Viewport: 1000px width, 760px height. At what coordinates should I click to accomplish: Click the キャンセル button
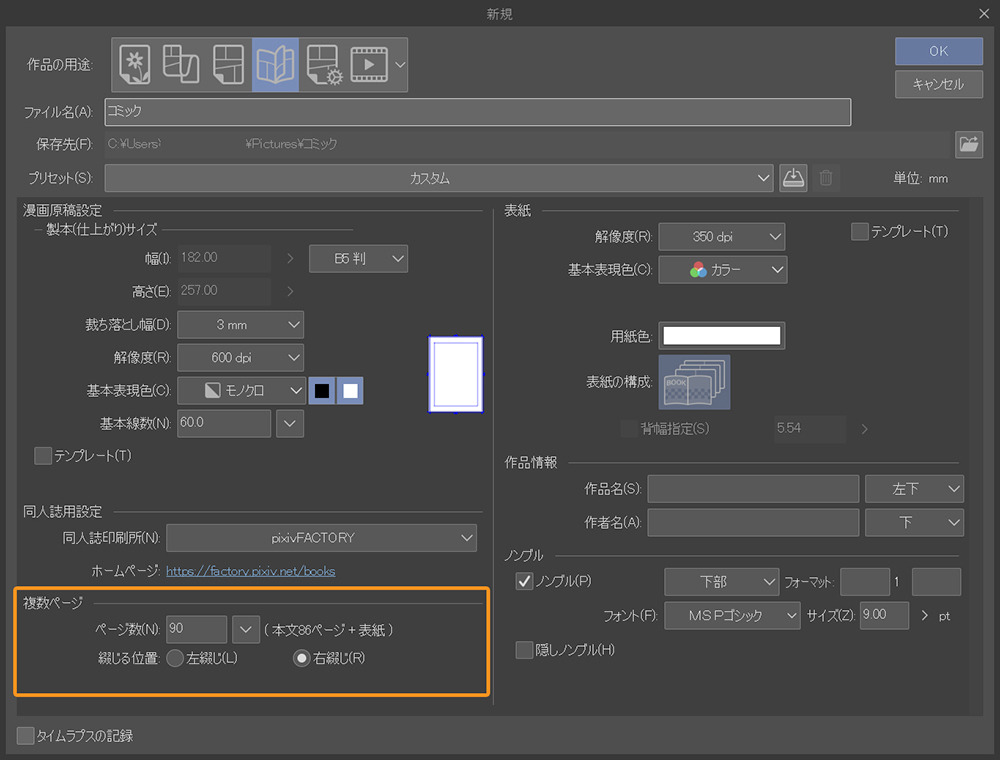[938, 84]
